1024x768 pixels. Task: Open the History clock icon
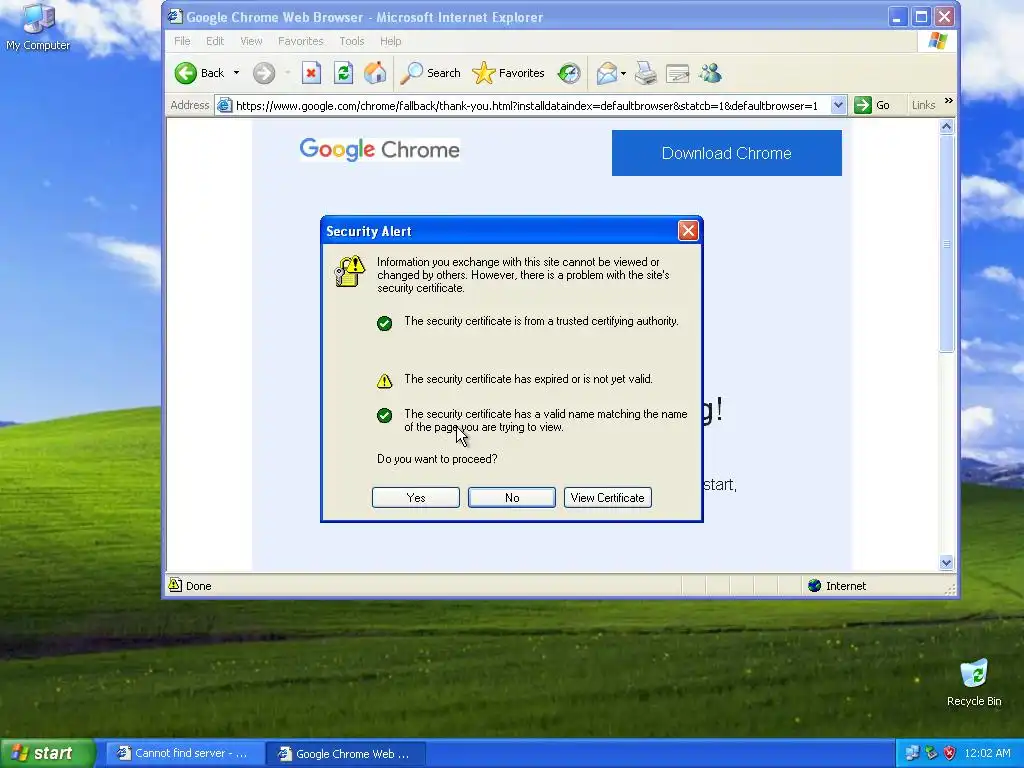[569, 73]
